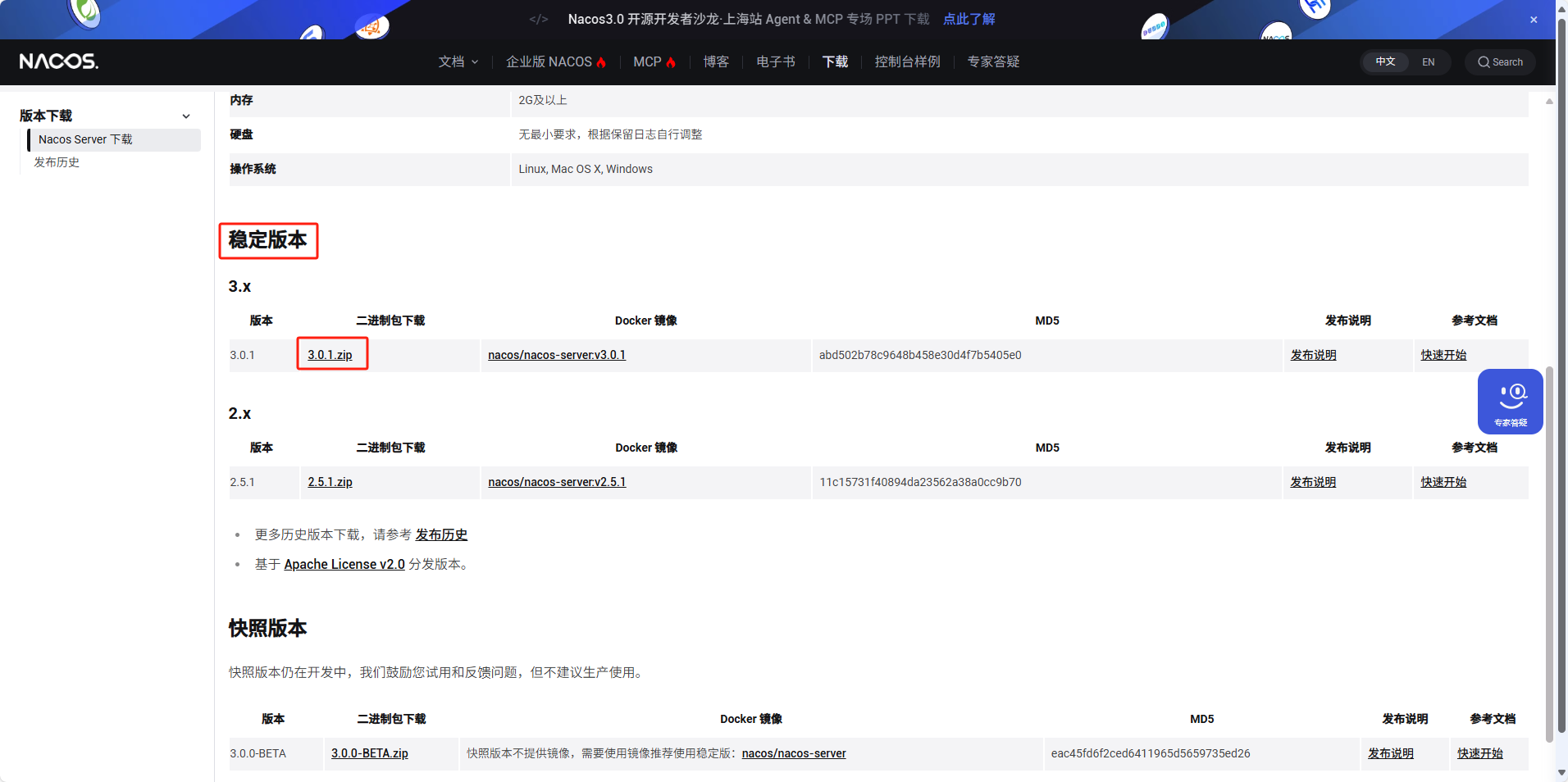Download the 3.0.1.zip binary package
This screenshot has height=782, width=1568.
click(x=330, y=354)
